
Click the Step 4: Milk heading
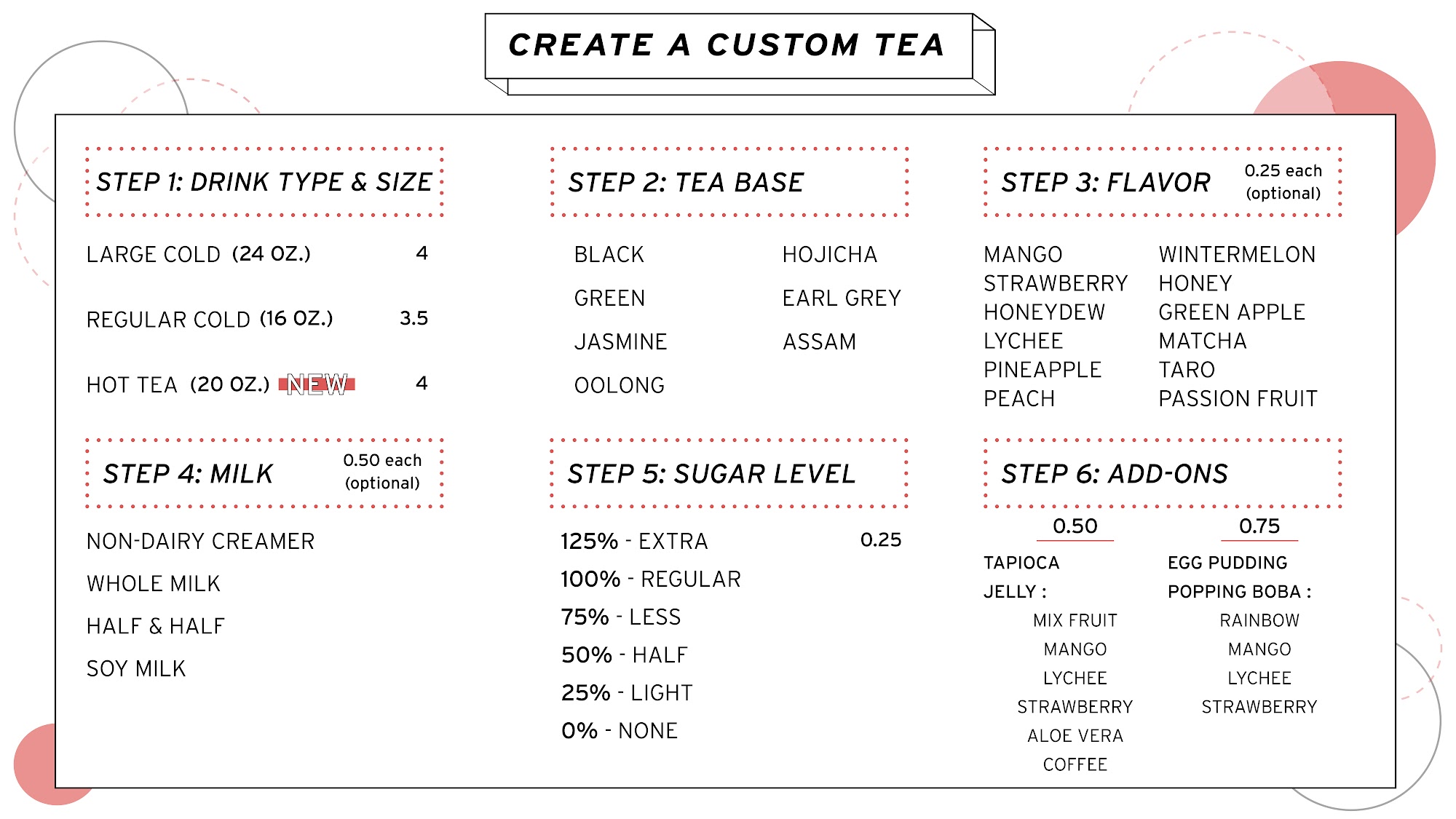coord(188,474)
